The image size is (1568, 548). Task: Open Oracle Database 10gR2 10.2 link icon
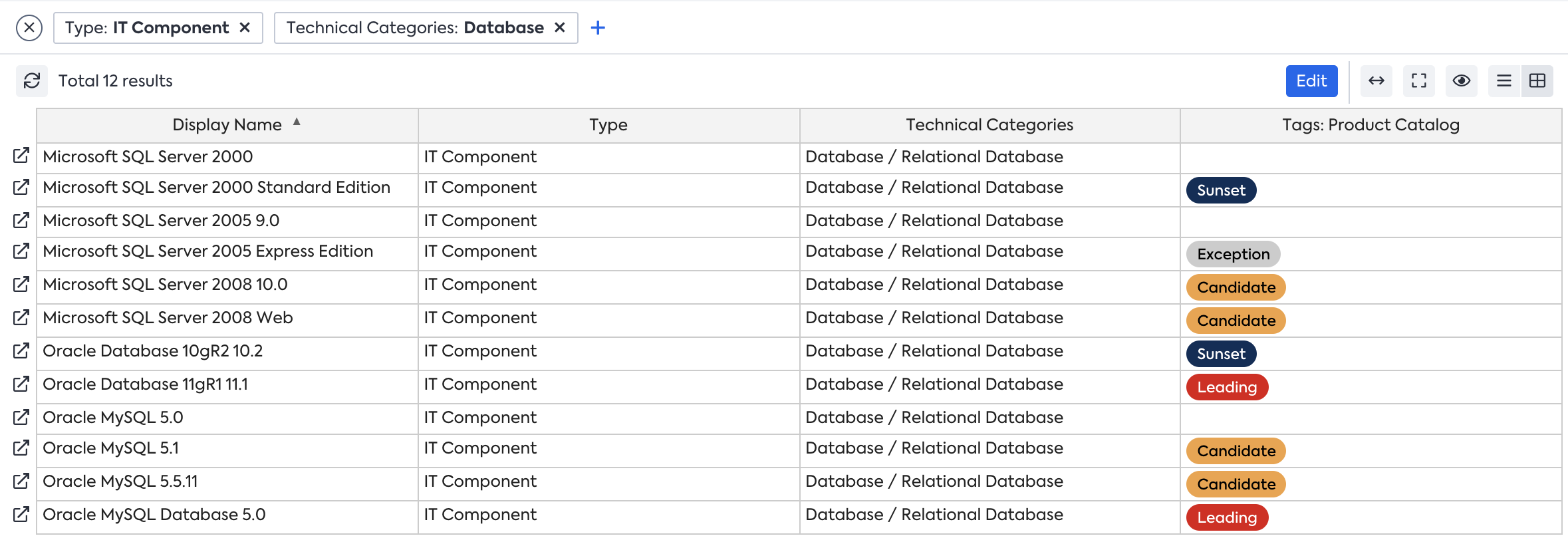click(x=21, y=351)
